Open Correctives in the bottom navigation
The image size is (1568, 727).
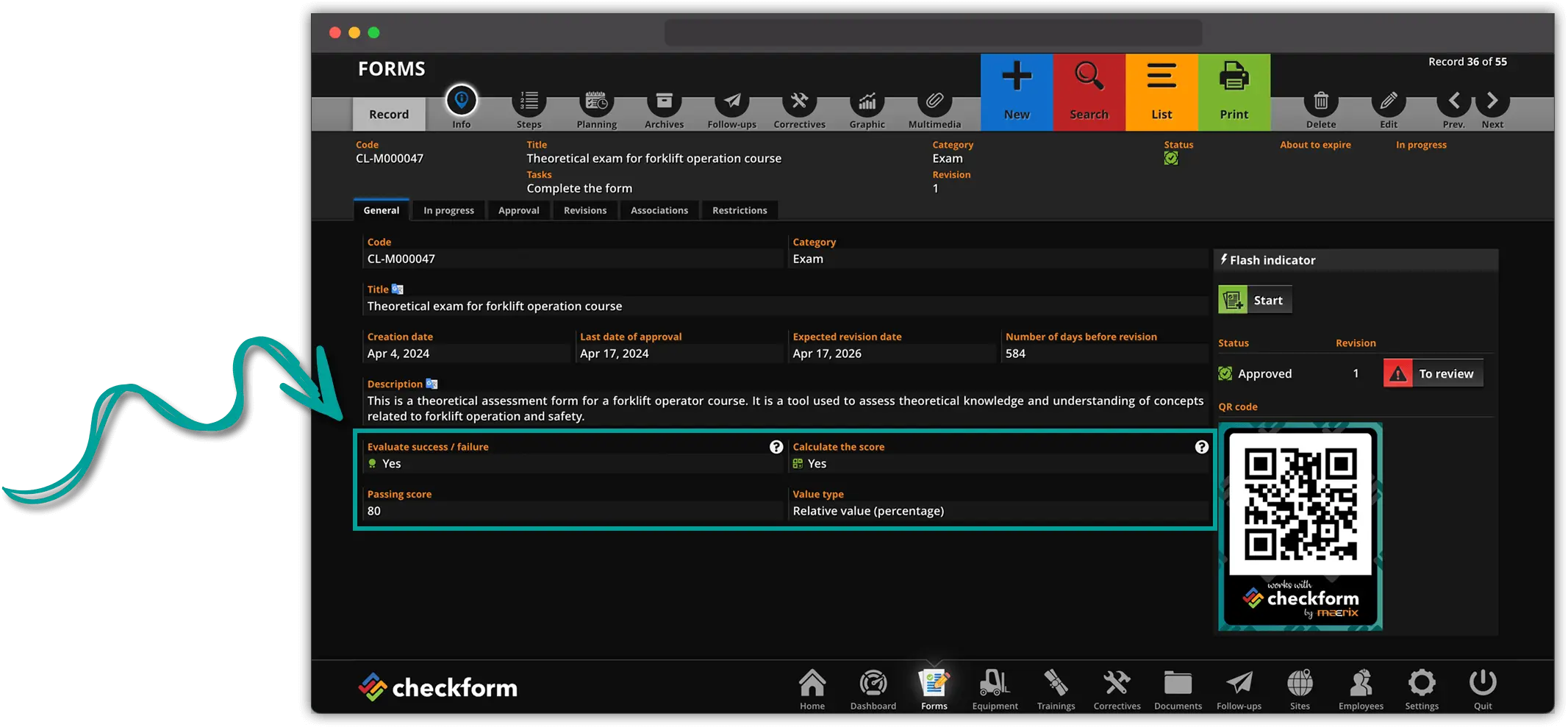(1117, 690)
